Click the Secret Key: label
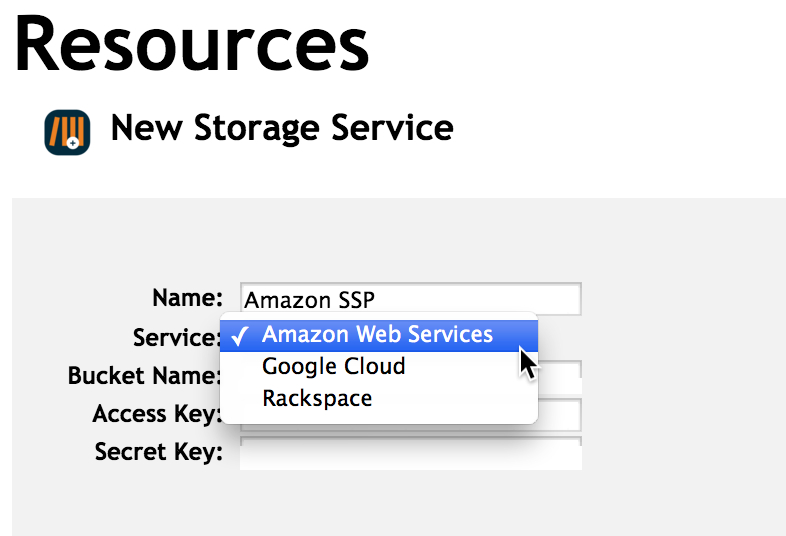786x536 pixels. (x=159, y=452)
